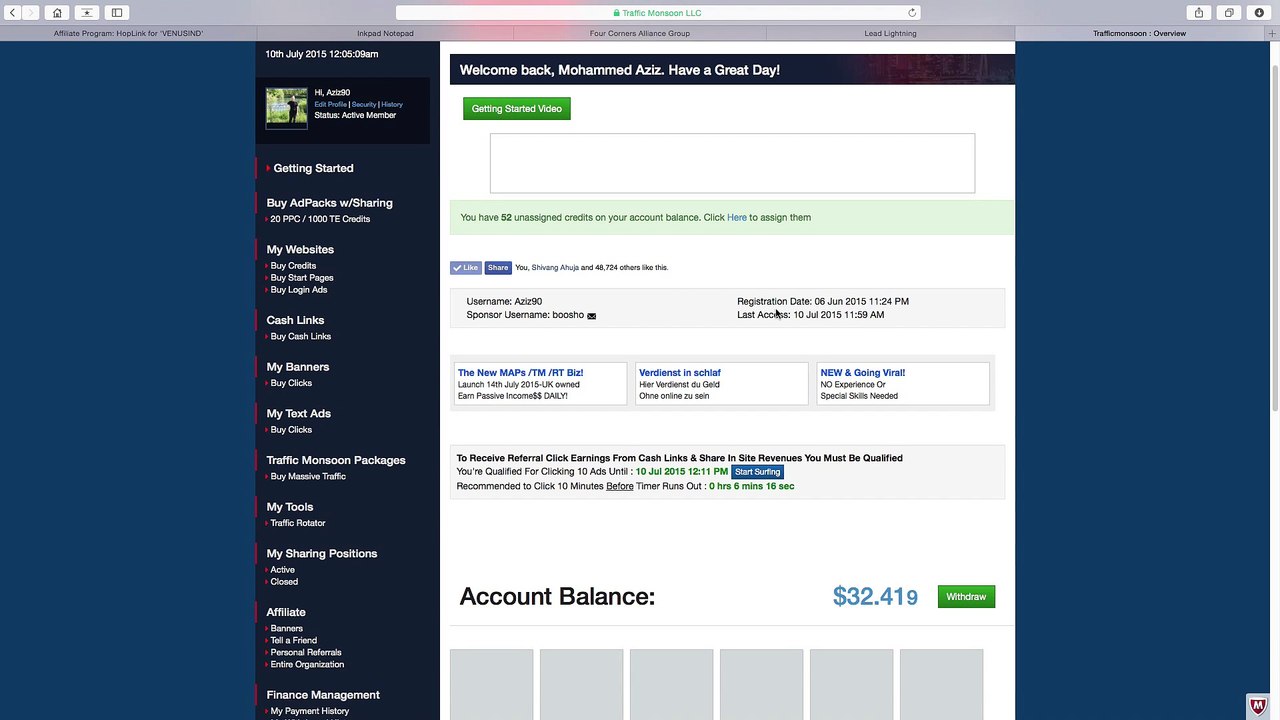Screen dimensions: 1280x720
Task: View Closed sharing positions
Action: click(284, 582)
